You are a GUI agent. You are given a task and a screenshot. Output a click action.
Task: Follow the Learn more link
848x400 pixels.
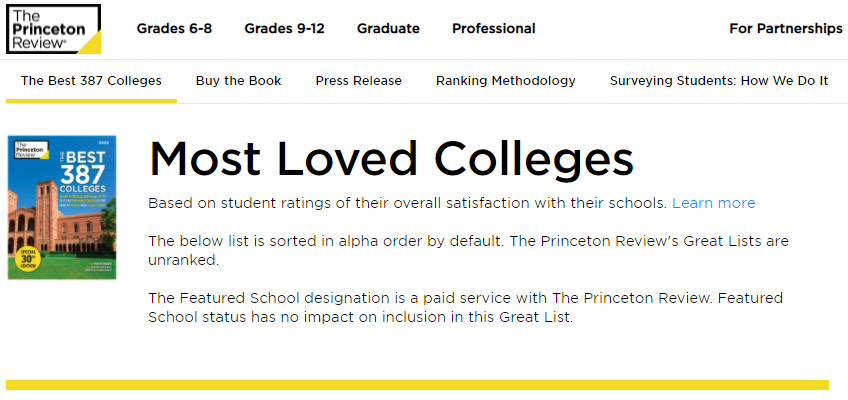pyautogui.click(x=713, y=203)
